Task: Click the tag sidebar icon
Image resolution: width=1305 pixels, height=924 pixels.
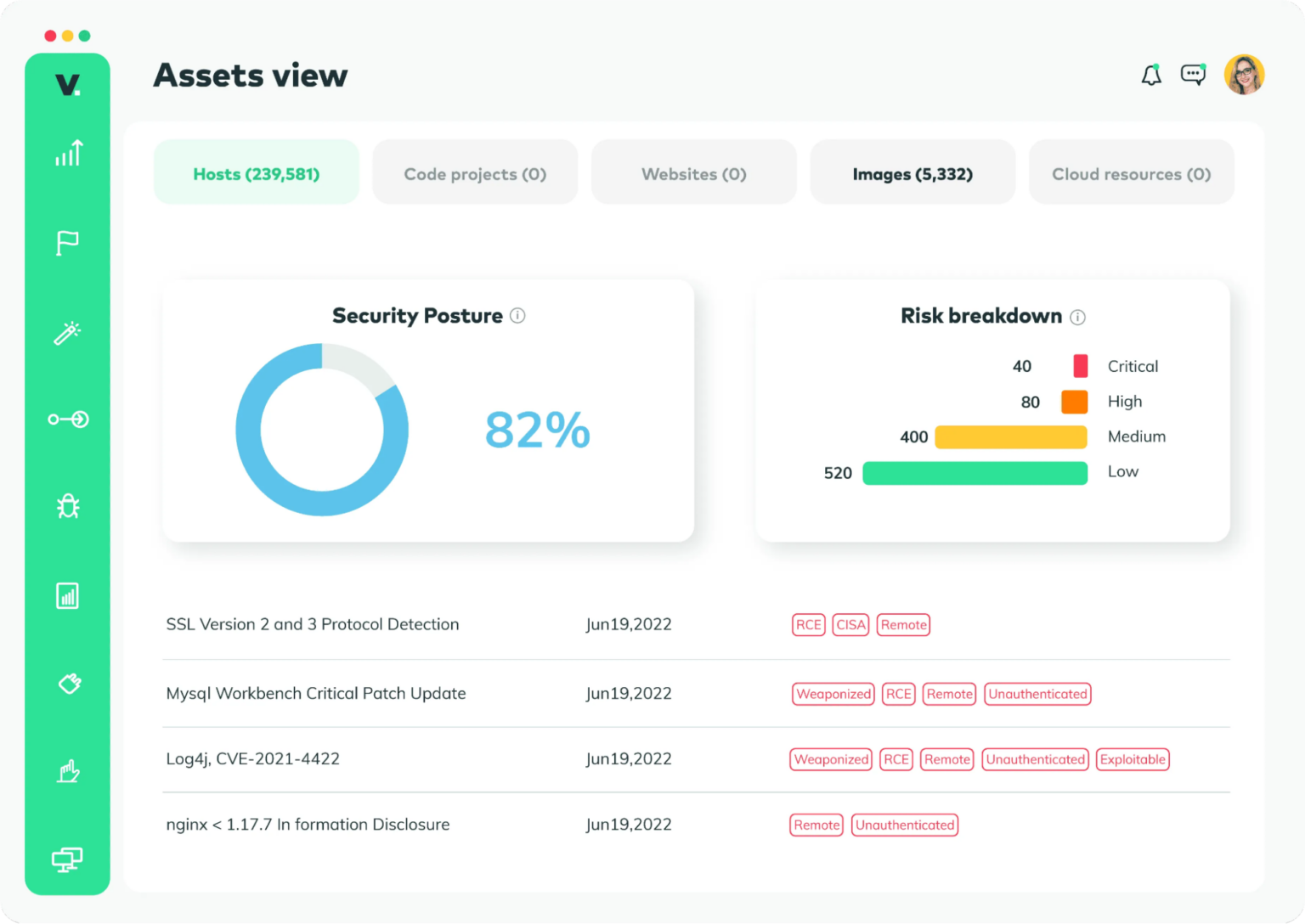Action: click(68, 684)
